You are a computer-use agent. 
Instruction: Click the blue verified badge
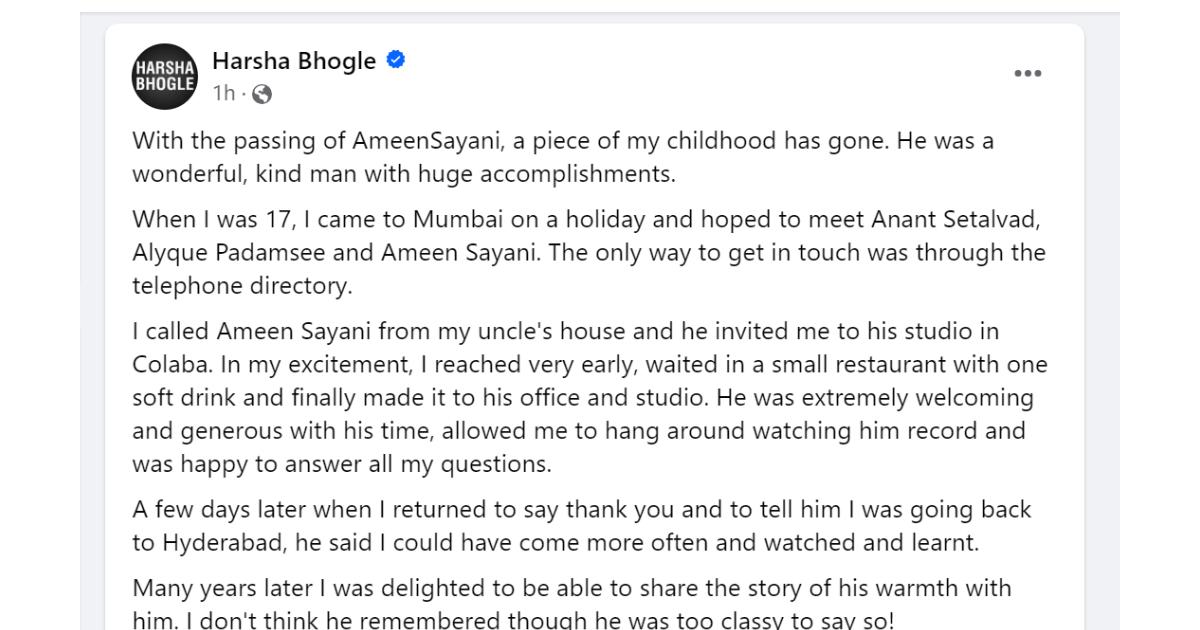point(396,61)
